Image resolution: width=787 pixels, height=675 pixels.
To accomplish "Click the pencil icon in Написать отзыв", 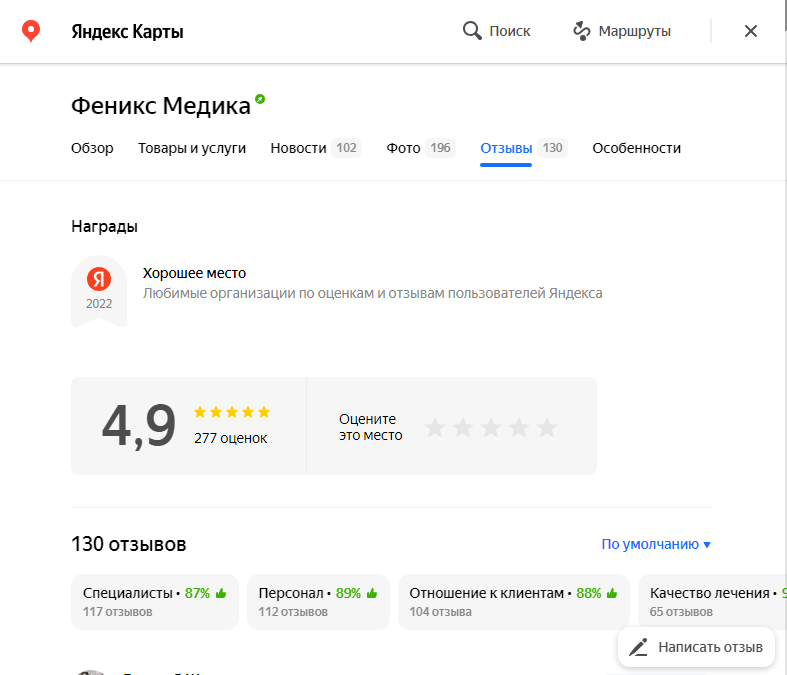I will [638, 647].
